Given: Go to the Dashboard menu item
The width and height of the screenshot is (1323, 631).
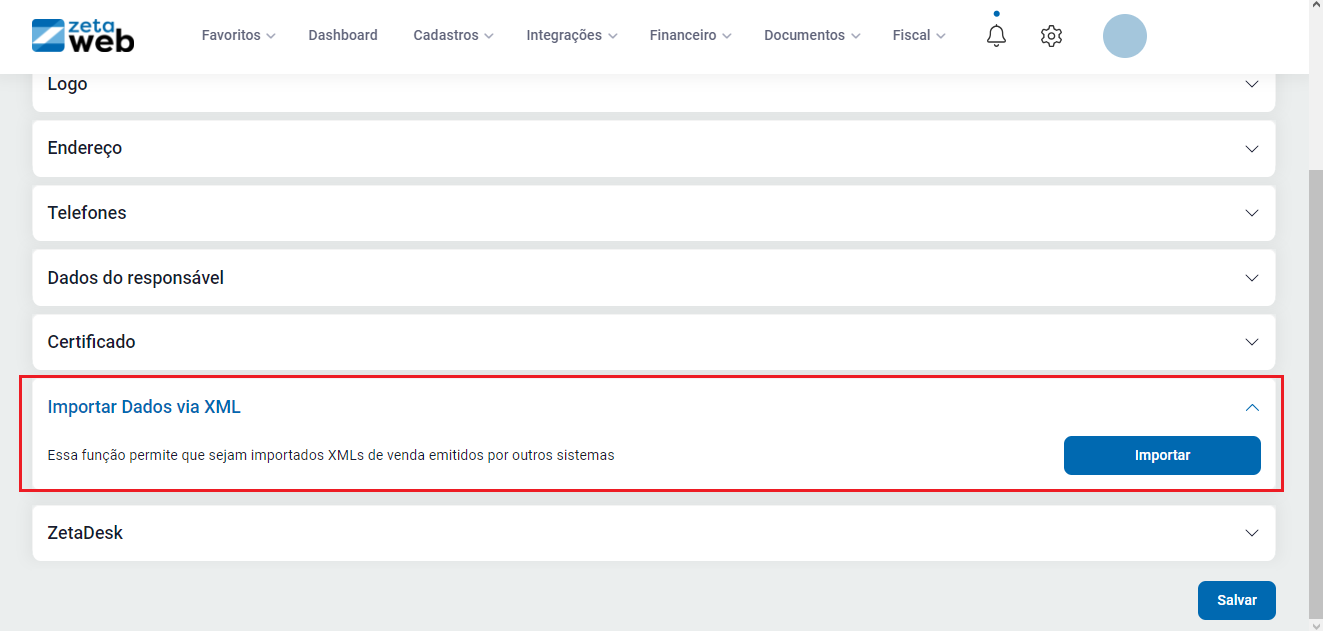Looking at the screenshot, I should [x=343, y=35].
